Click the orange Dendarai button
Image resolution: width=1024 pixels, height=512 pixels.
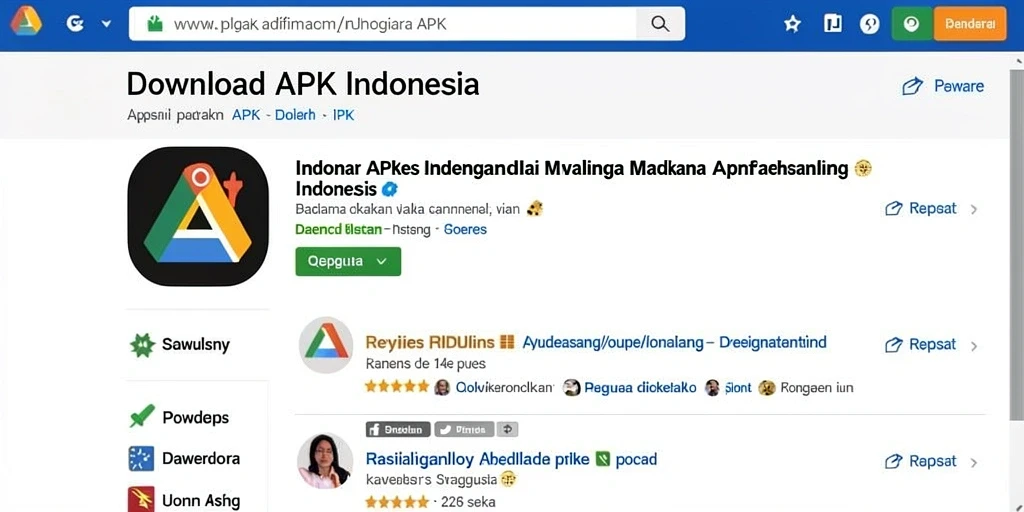(x=970, y=24)
